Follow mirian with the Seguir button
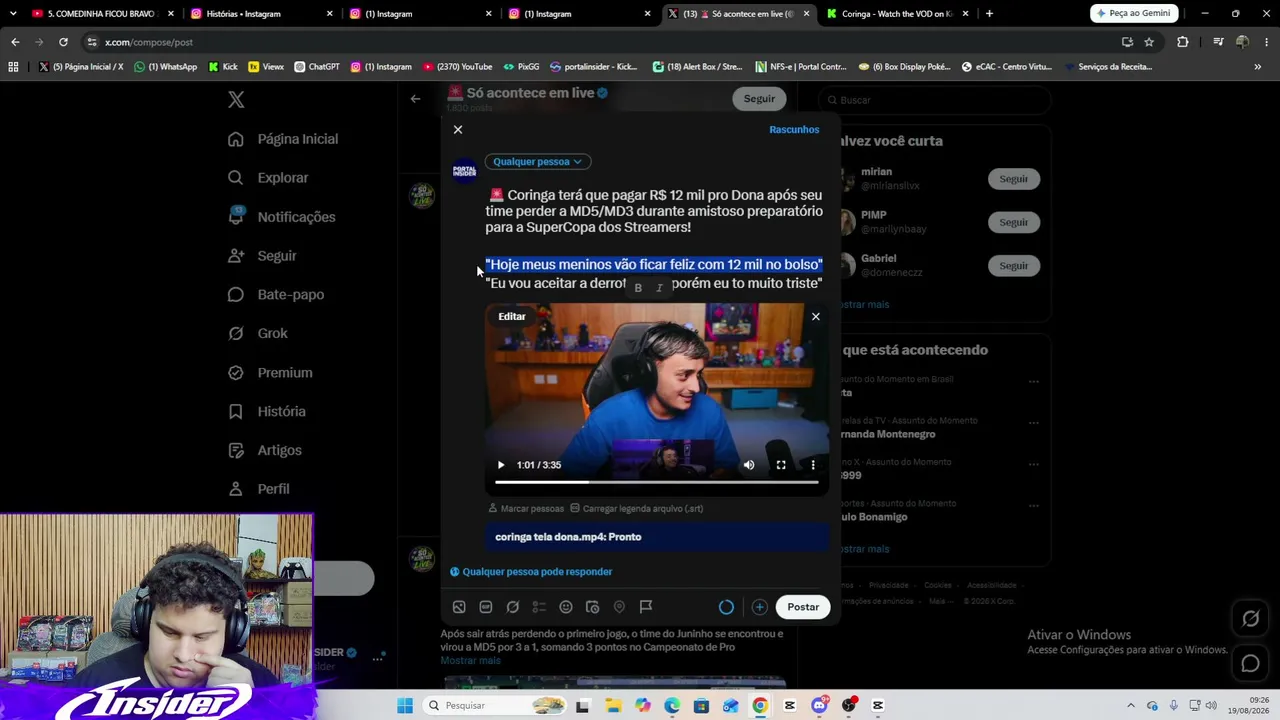Image resolution: width=1280 pixels, height=720 pixels. click(1013, 179)
